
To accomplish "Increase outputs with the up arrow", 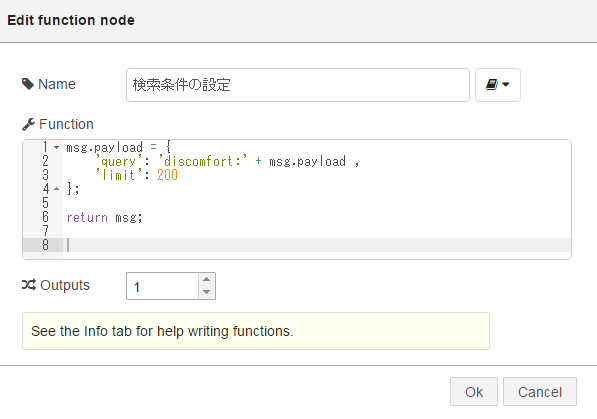I will [206, 279].
